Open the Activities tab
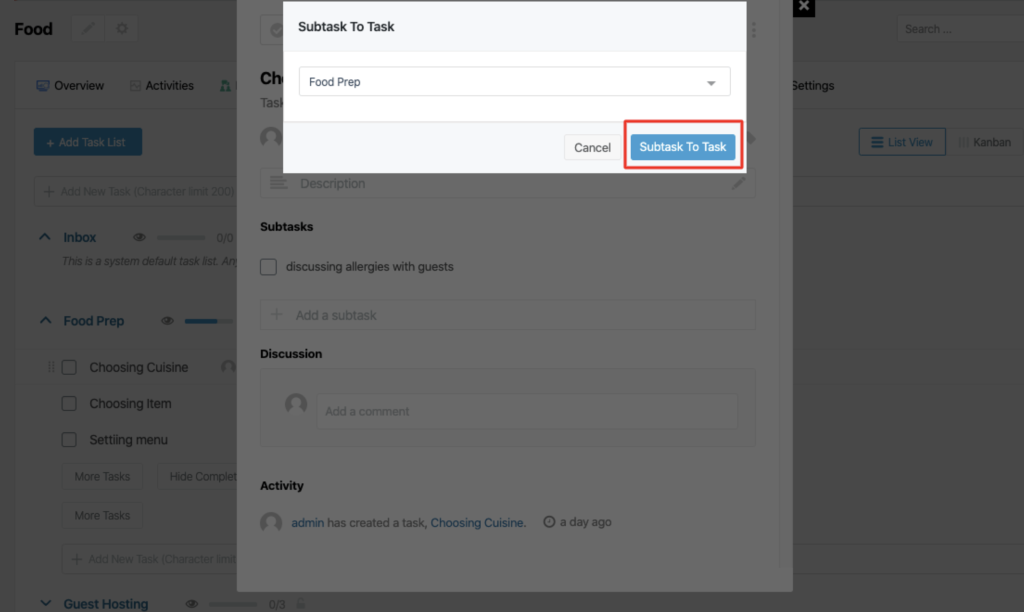 coord(162,86)
